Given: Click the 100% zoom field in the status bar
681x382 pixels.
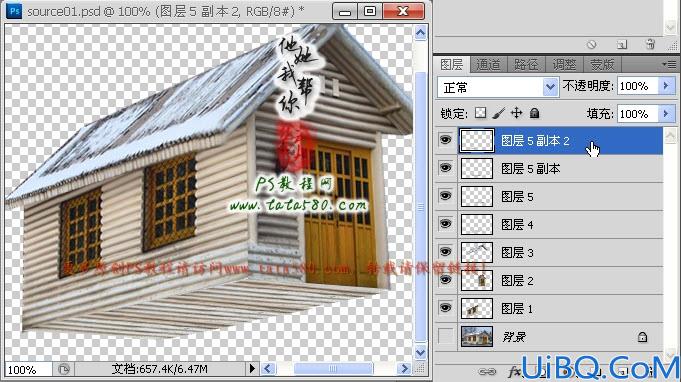Looking at the screenshot, I should pos(28,369).
